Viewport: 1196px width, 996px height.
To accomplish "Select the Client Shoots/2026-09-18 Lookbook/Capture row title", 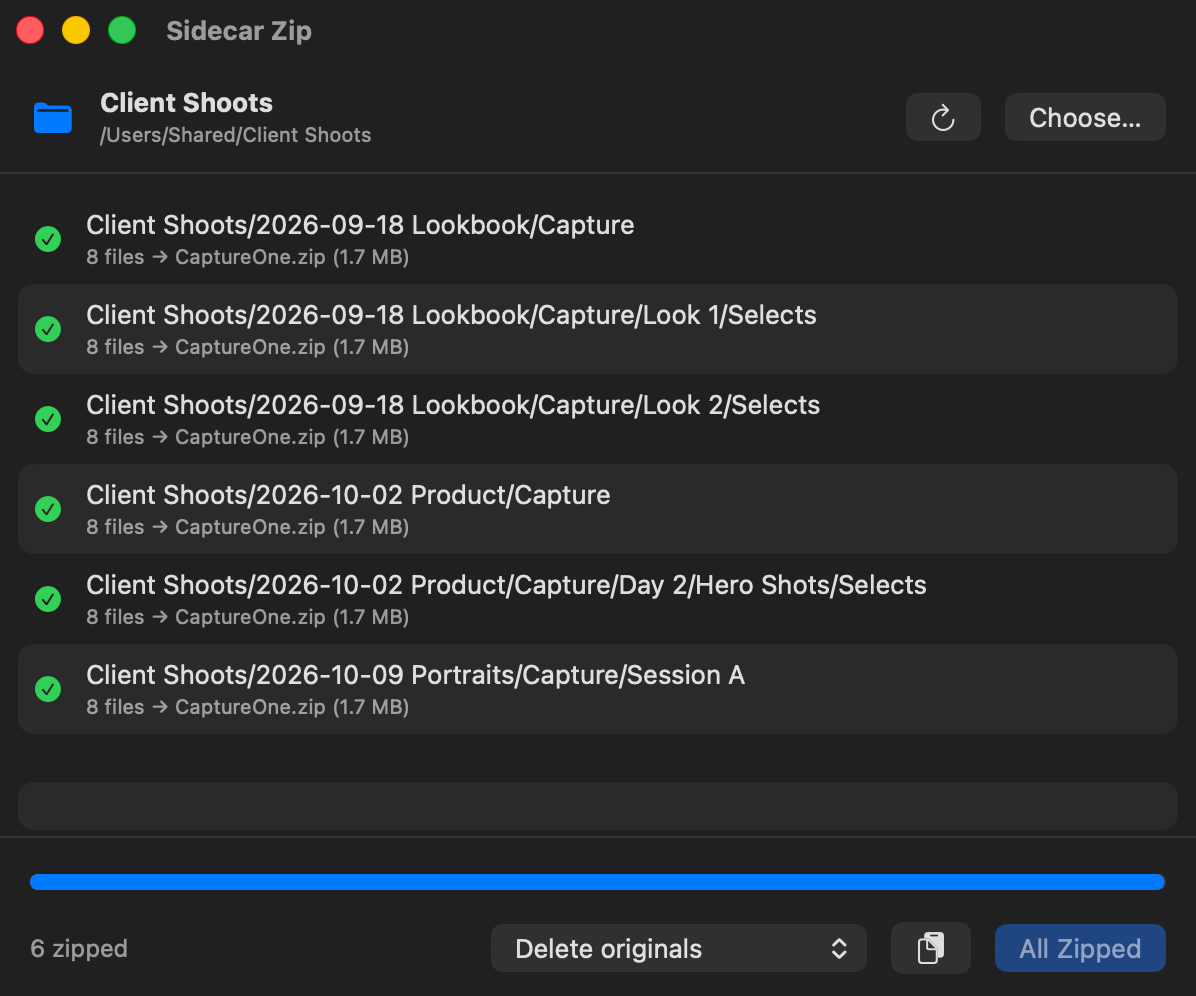I will coord(360,225).
